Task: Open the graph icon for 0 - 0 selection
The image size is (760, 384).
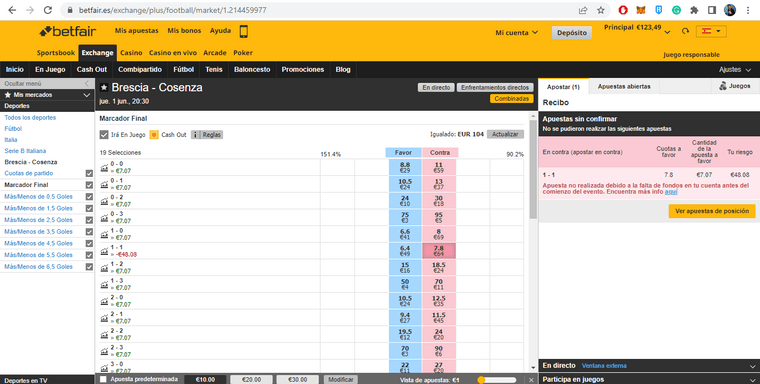Action: tap(104, 168)
